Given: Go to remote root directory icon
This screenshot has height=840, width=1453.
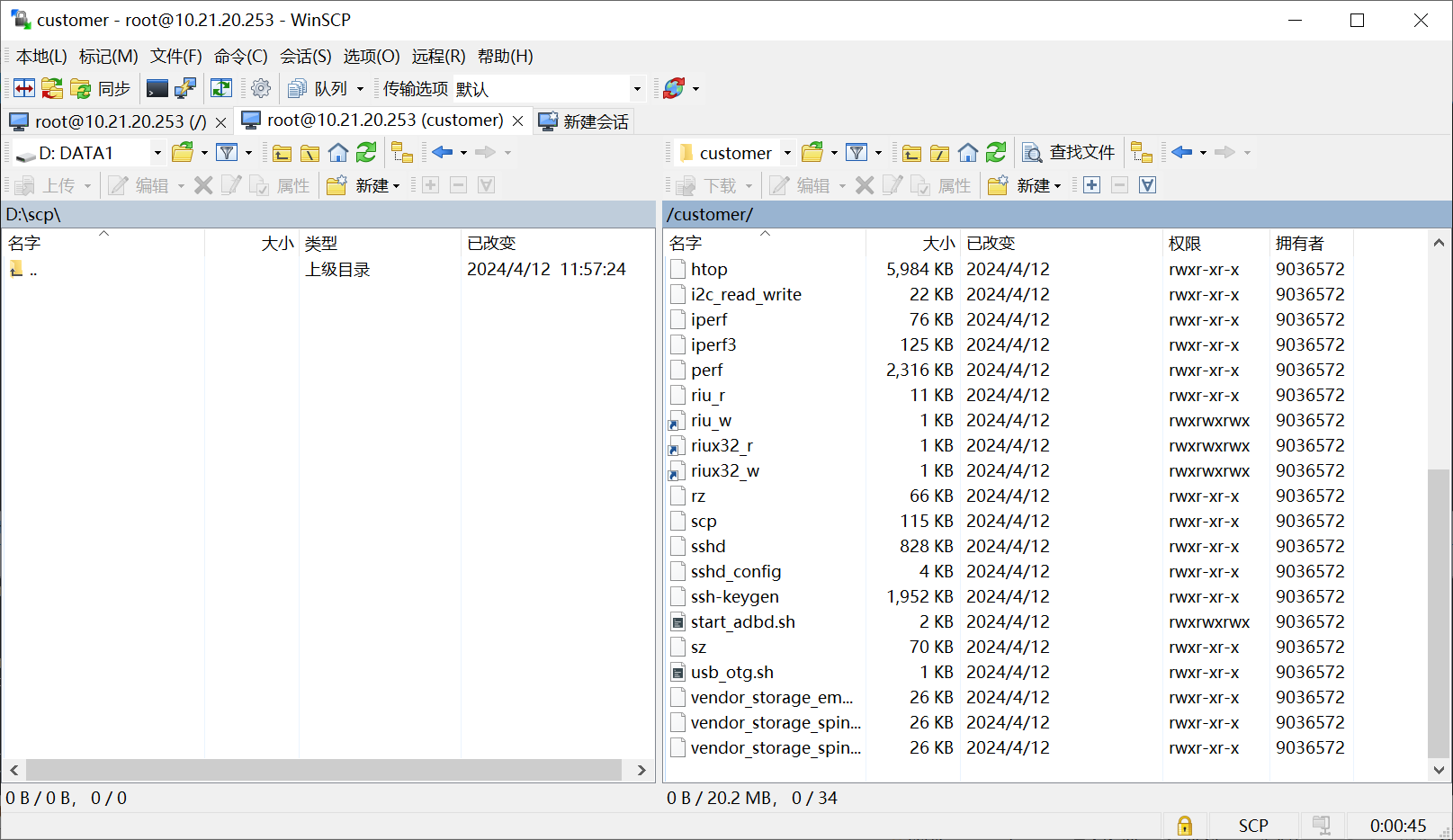Looking at the screenshot, I should tap(939, 152).
